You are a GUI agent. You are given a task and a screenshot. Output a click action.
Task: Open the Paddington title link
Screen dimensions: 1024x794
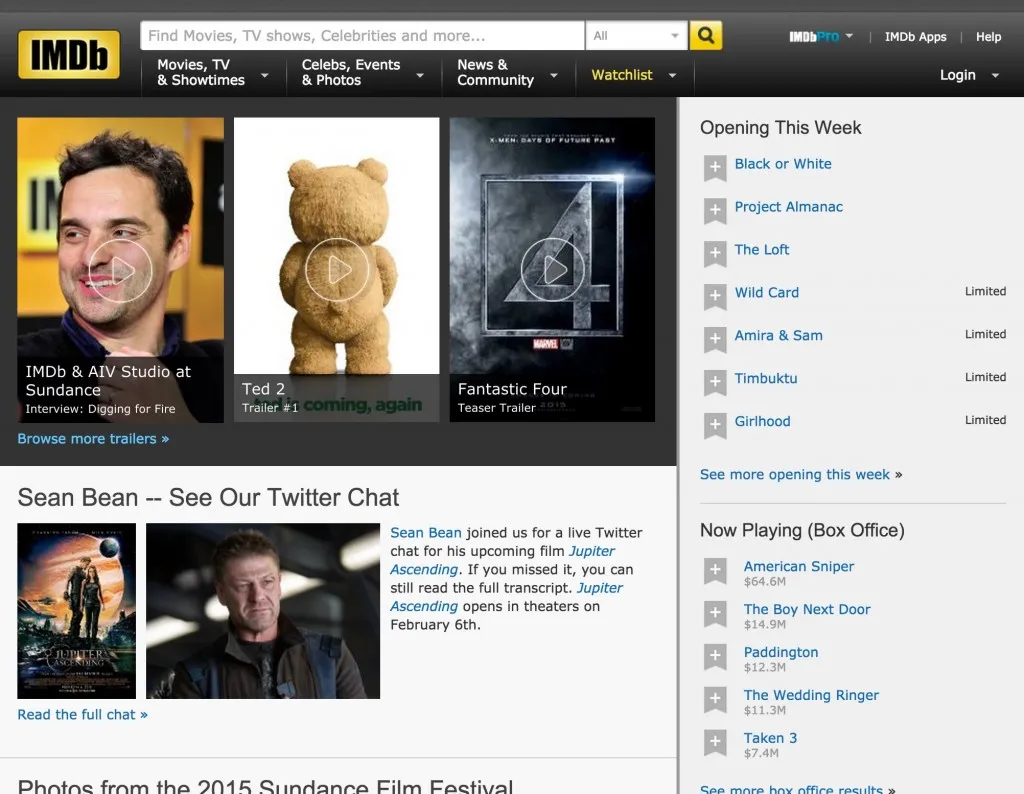tap(780, 652)
